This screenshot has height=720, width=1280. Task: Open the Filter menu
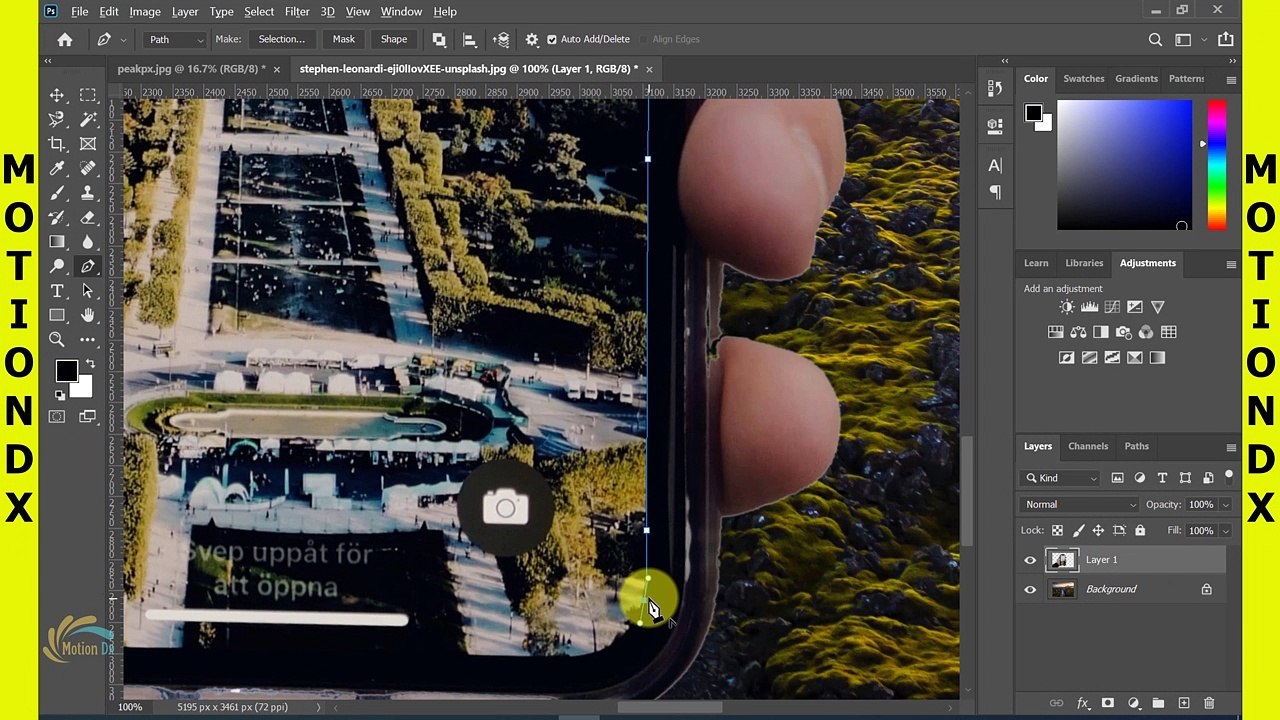click(297, 11)
